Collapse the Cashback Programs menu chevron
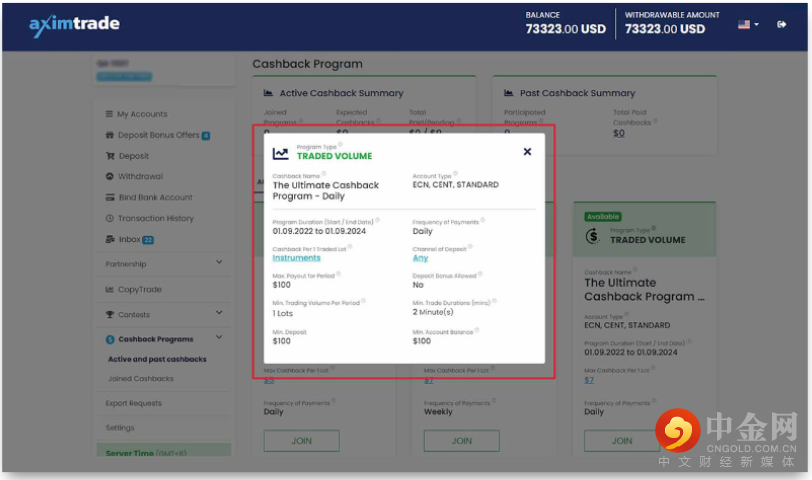812x480 pixels. [x=219, y=338]
